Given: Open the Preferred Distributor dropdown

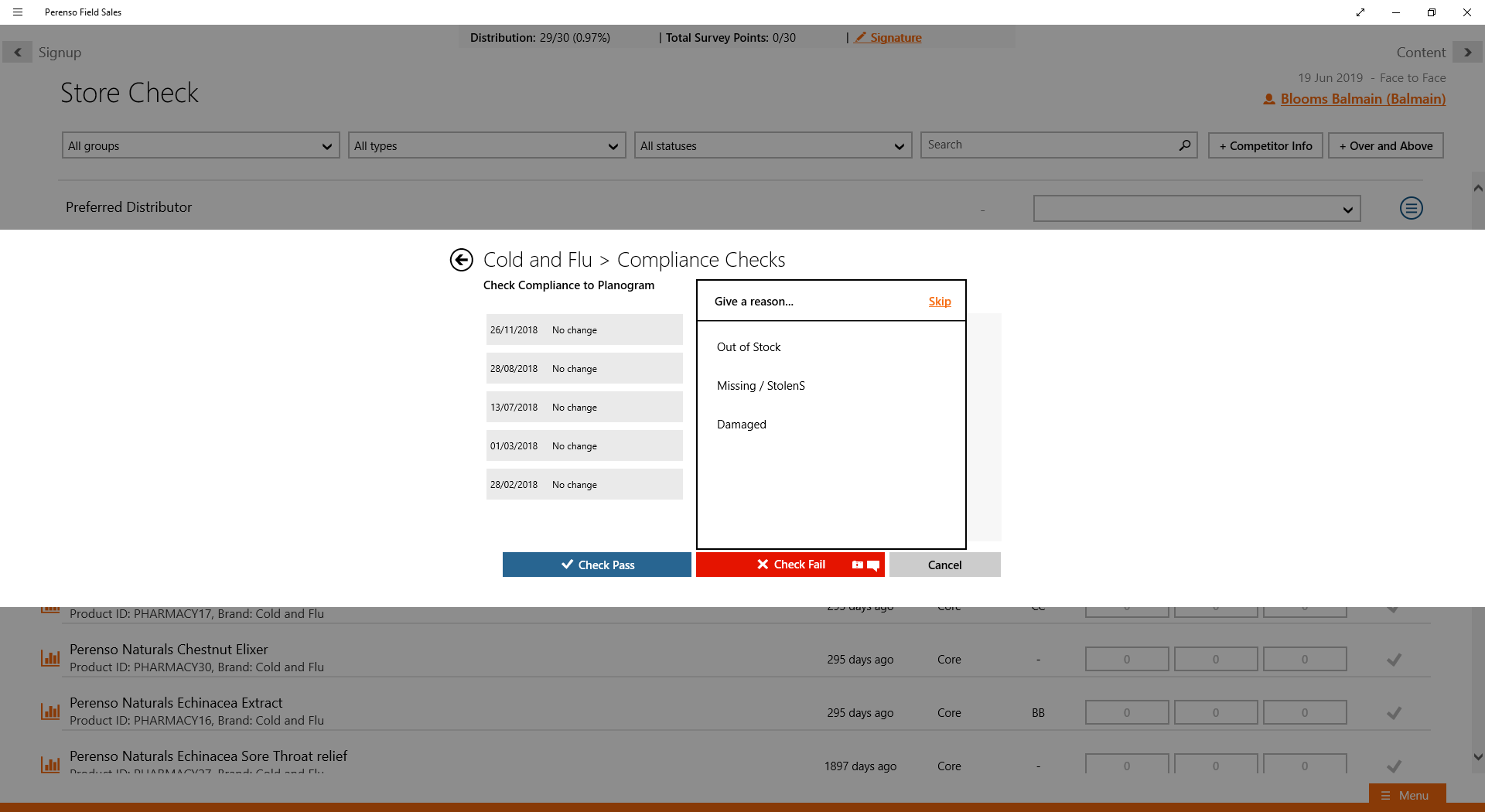Looking at the screenshot, I should (x=1197, y=209).
